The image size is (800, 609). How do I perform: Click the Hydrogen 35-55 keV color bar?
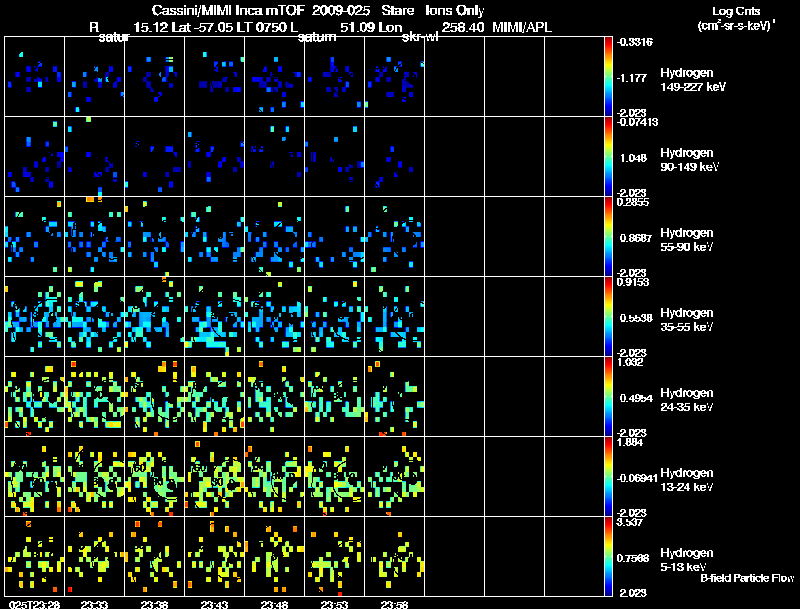pos(608,317)
